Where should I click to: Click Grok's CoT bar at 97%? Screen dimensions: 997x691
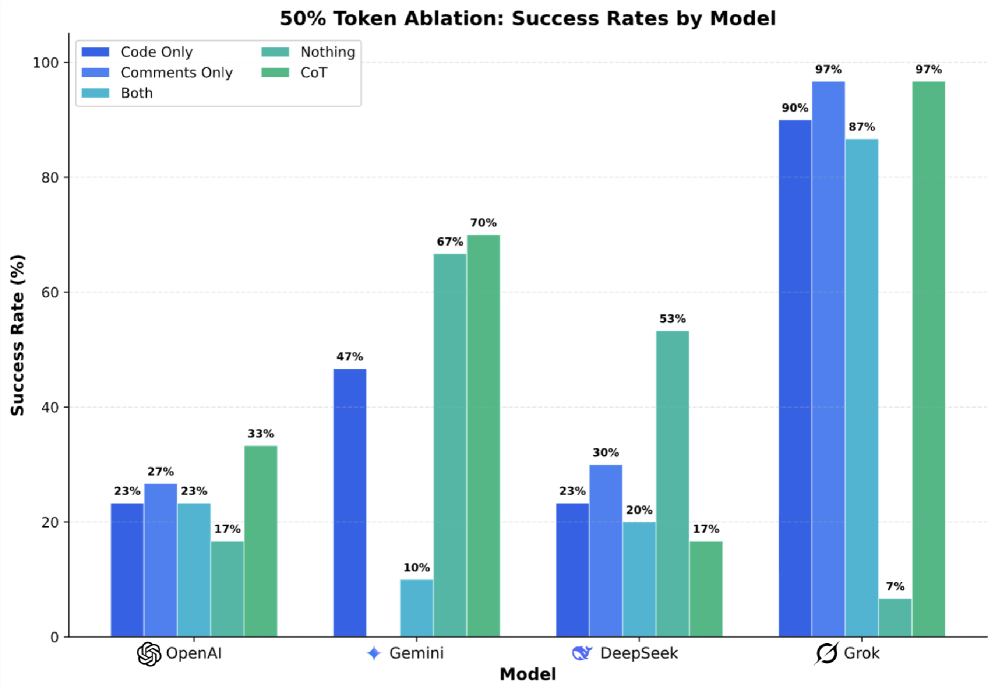pyautogui.click(x=928, y=358)
